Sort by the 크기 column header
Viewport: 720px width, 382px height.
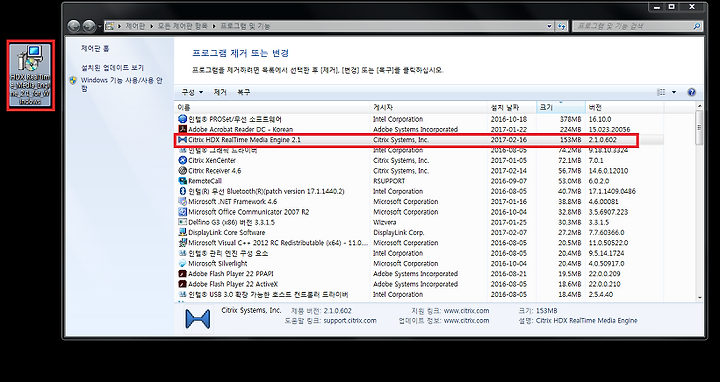tap(561, 107)
